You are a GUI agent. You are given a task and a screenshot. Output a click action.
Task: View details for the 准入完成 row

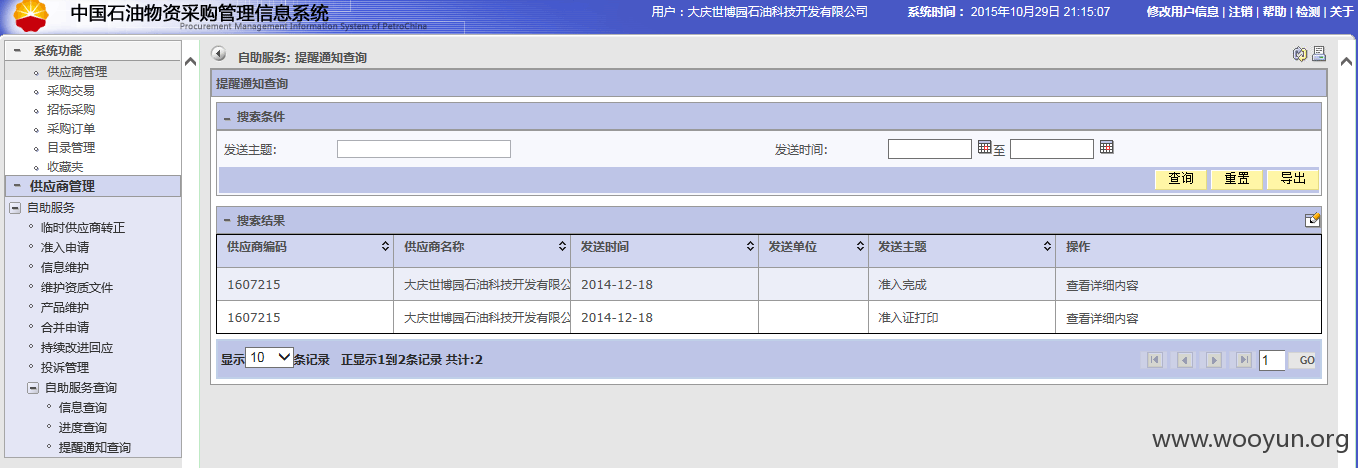(x=1102, y=285)
